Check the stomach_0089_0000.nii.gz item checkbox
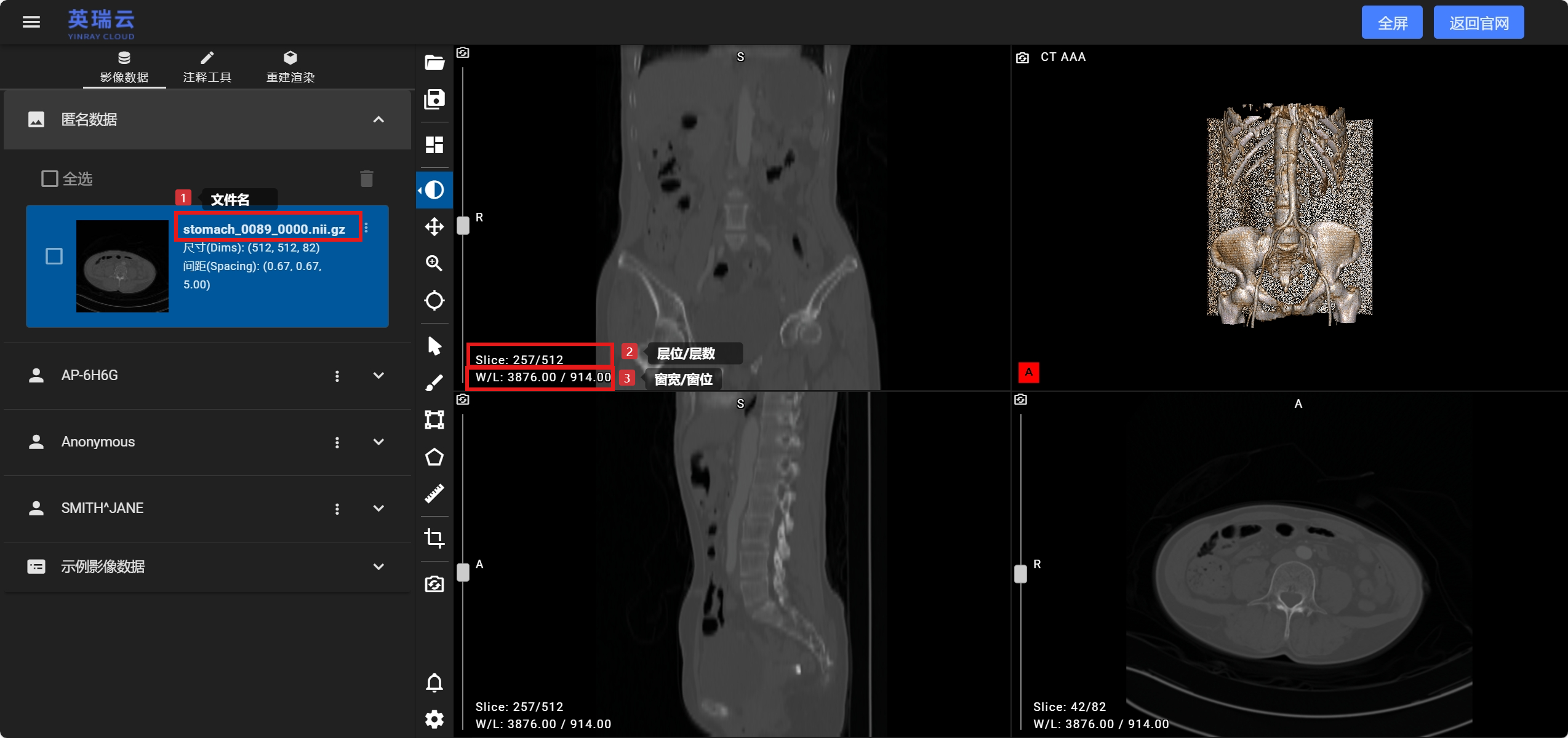Image resolution: width=1568 pixels, height=738 pixels. (x=54, y=256)
